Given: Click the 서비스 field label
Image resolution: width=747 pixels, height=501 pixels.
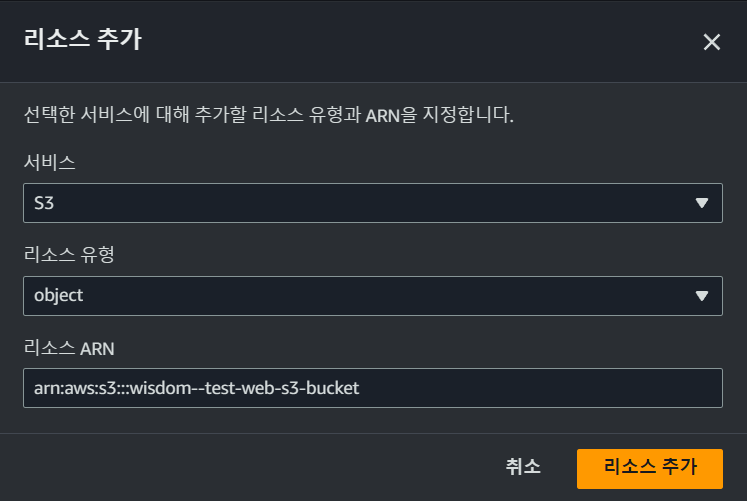Looking at the screenshot, I should tap(50, 162).
